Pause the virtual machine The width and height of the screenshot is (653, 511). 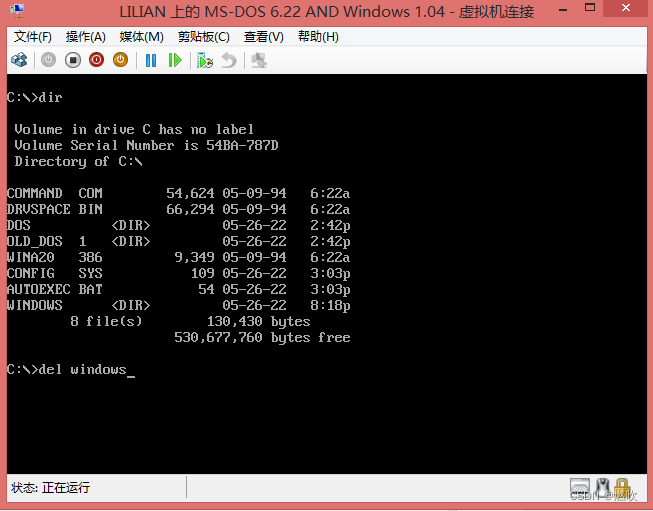tap(151, 60)
